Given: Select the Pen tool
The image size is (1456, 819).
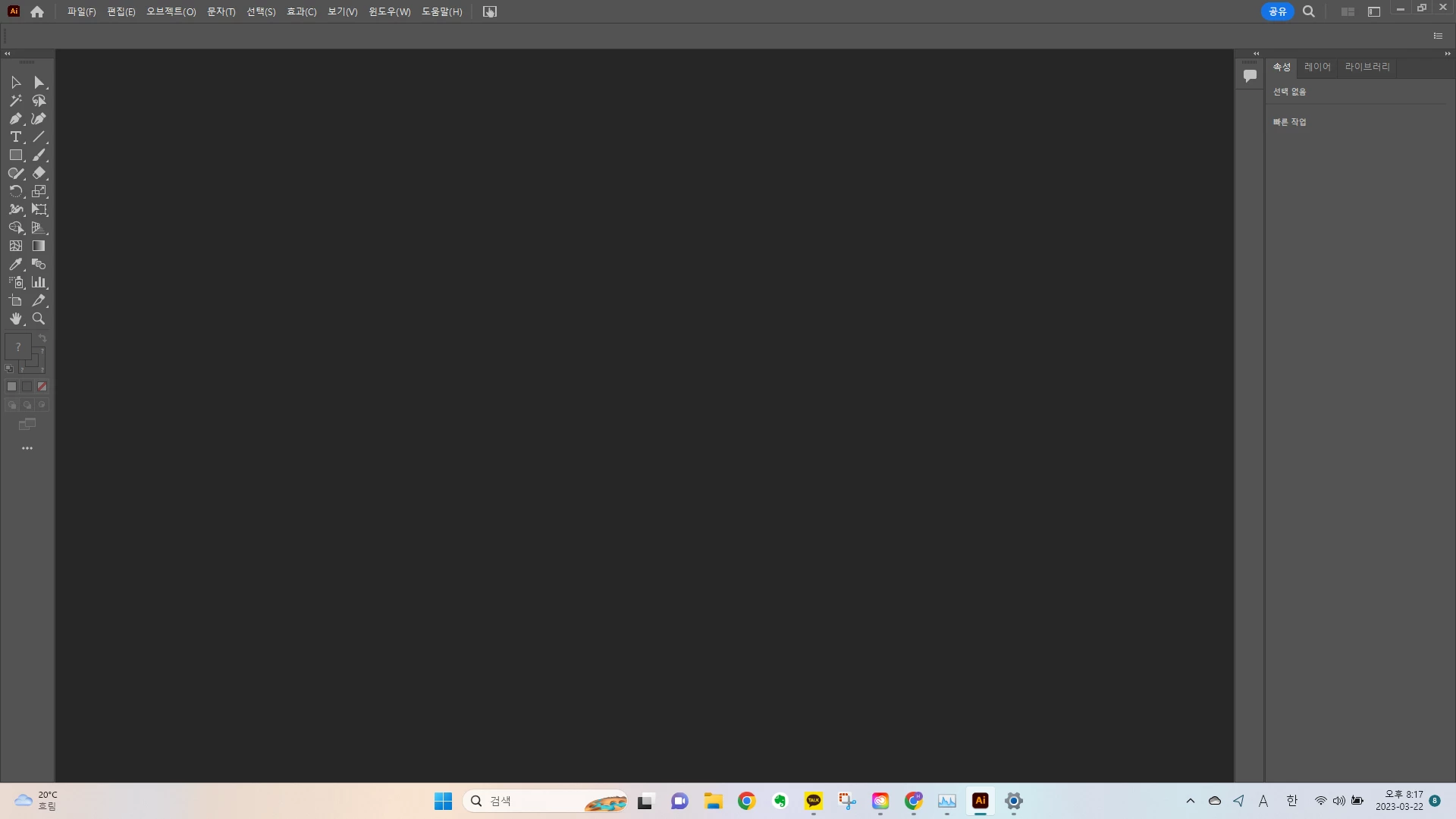Looking at the screenshot, I should pos(16,118).
